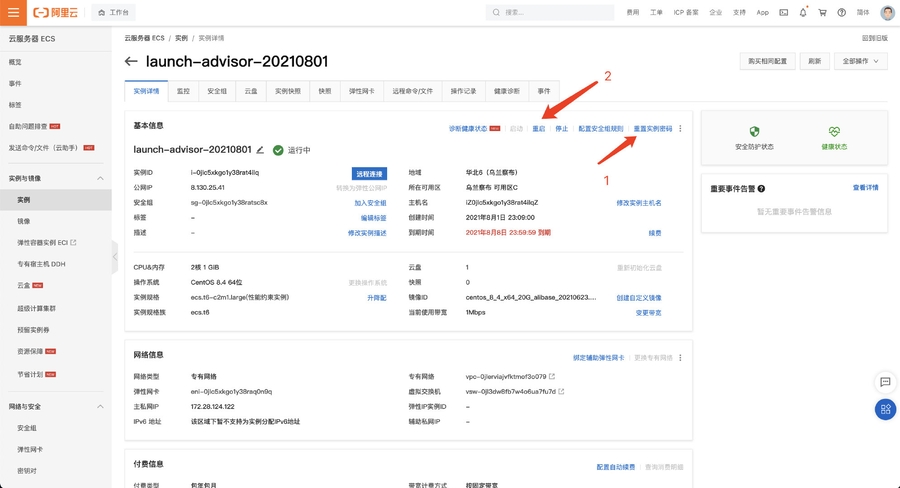900x488 pixels.
Task: Open the Cloud Shell terminal icon
Action: tap(783, 12)
